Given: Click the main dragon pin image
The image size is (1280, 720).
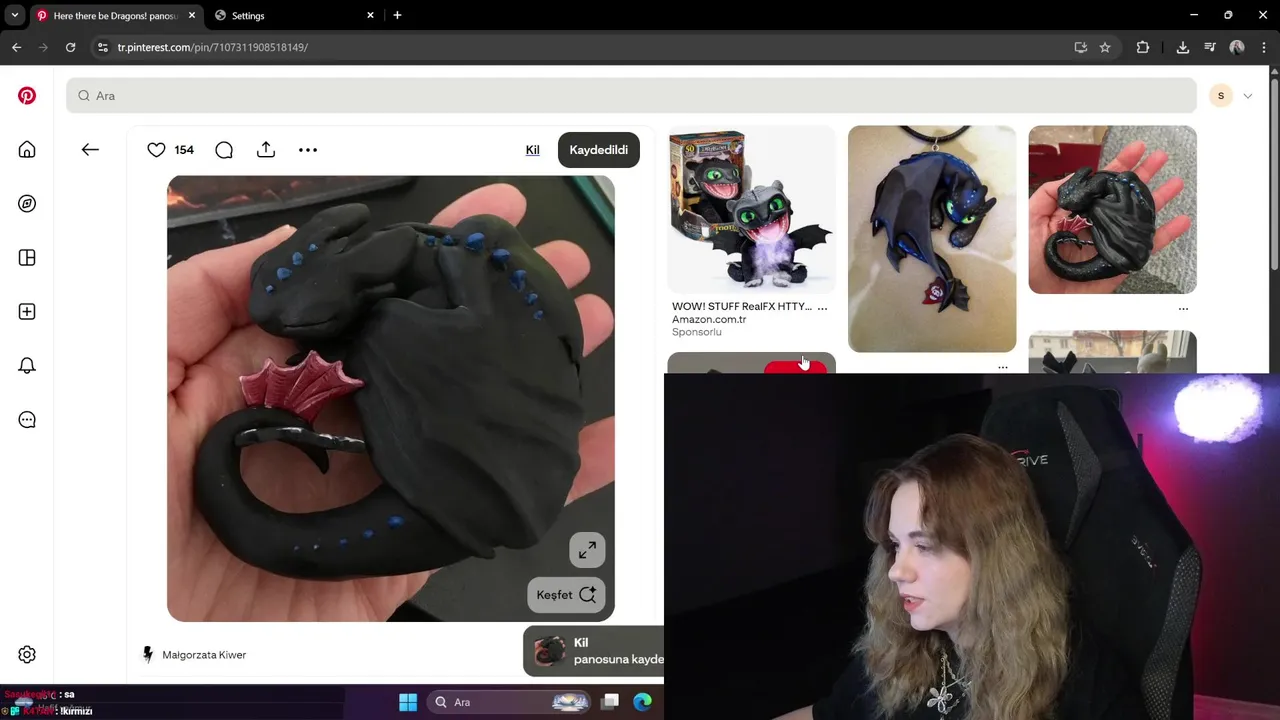Looking at the screenshot, I should [391, 399].
